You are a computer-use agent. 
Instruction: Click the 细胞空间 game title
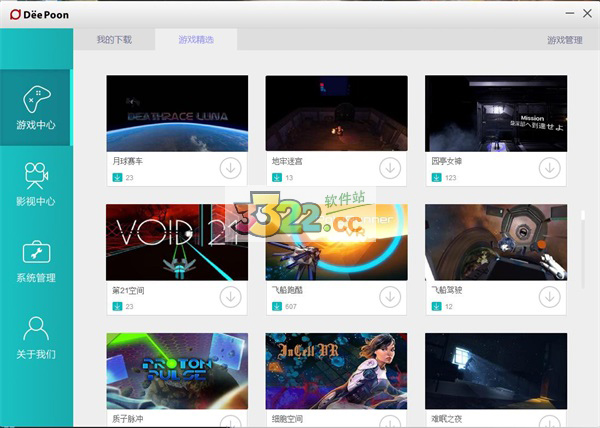click(x=287, y=419)
